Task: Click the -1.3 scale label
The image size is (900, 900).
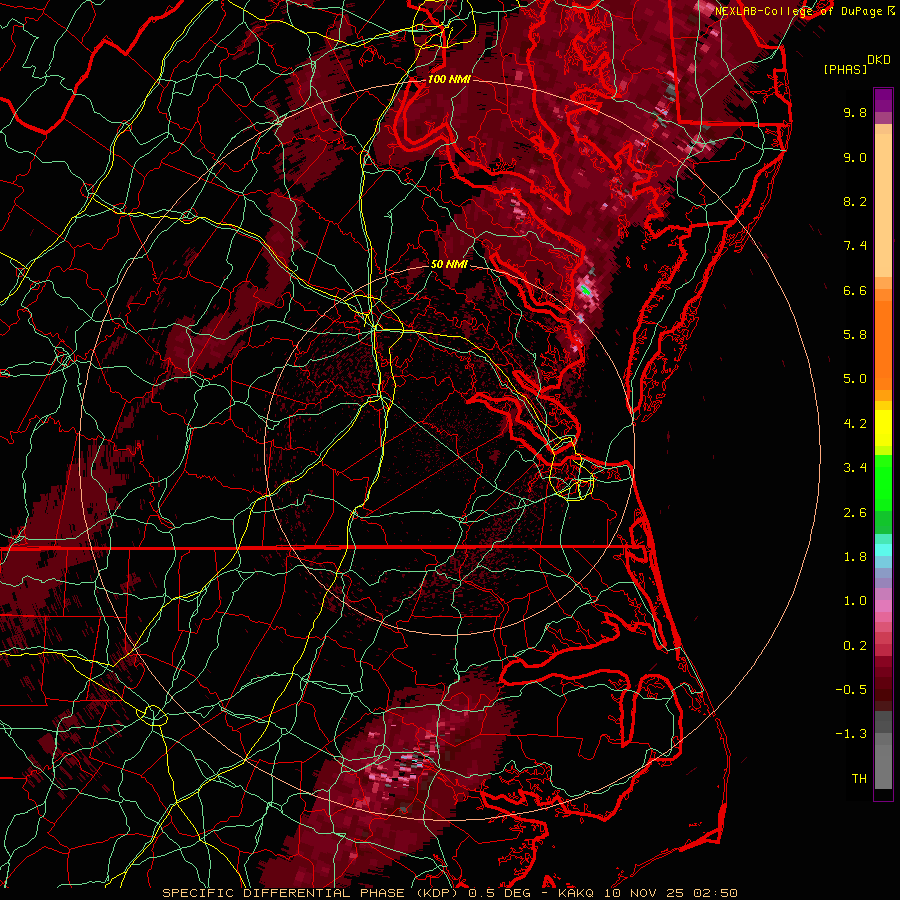Action: coord(851,734)
